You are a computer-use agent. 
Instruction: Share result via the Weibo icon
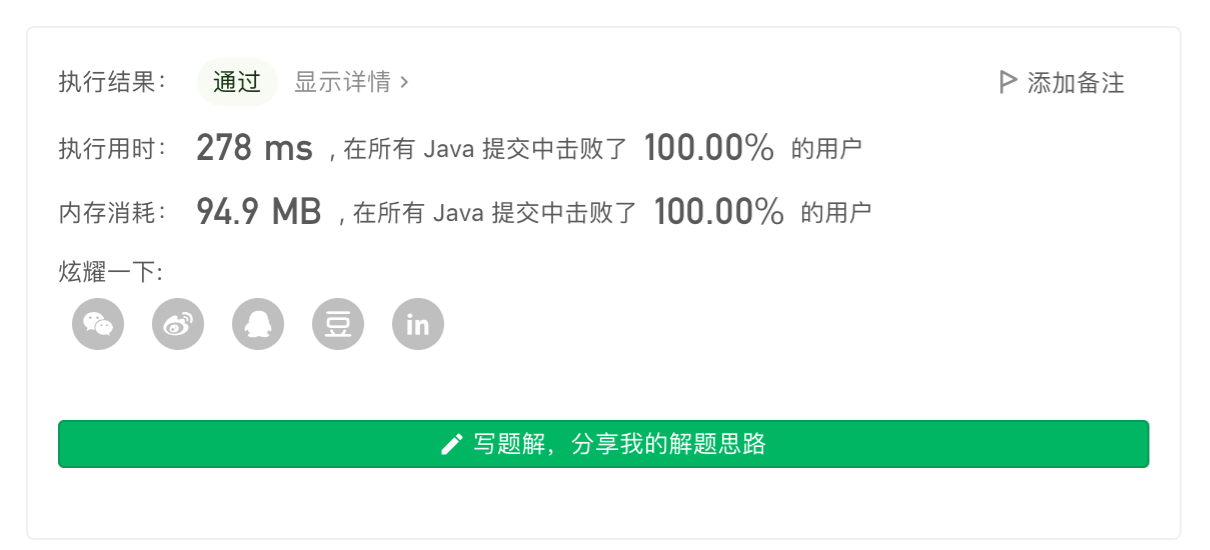(178, 324)
